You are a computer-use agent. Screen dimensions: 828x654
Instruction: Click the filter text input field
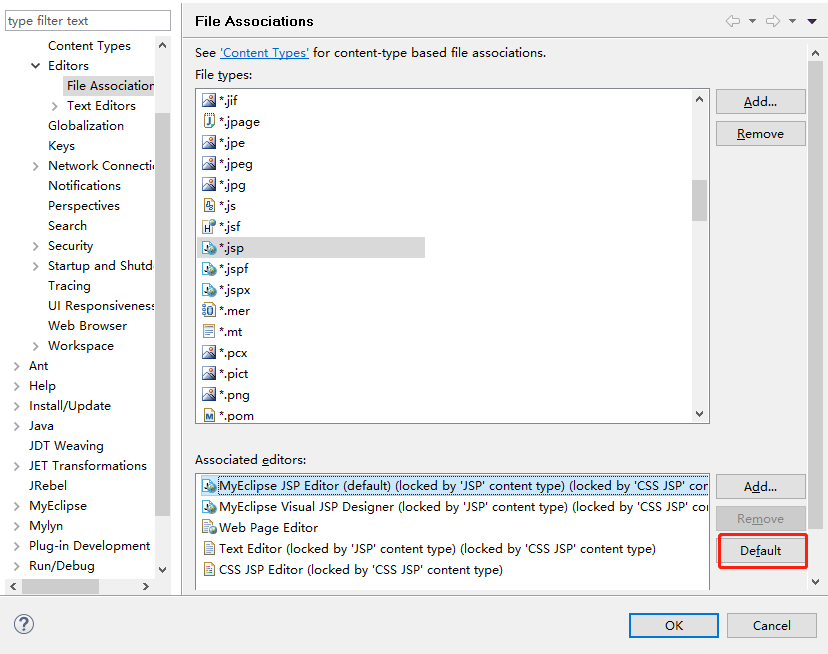[88, 21]
